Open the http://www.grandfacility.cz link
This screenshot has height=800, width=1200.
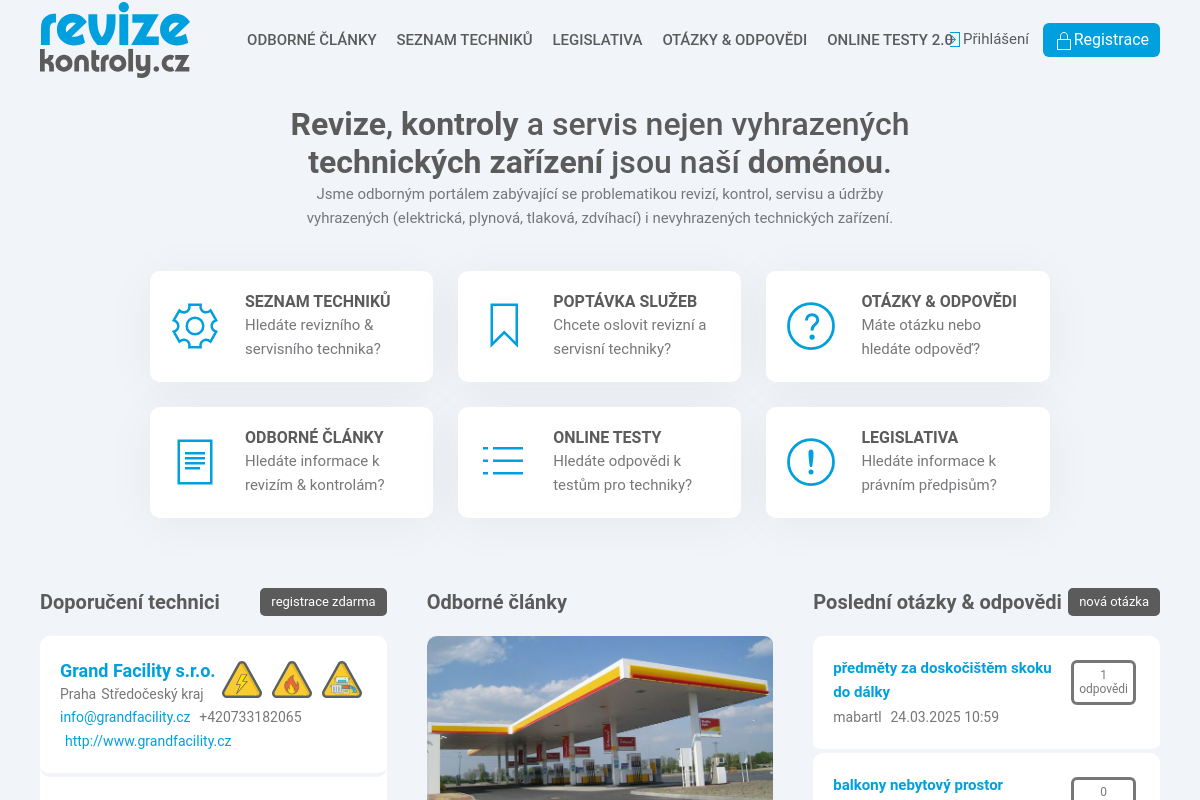click(148, 741)
